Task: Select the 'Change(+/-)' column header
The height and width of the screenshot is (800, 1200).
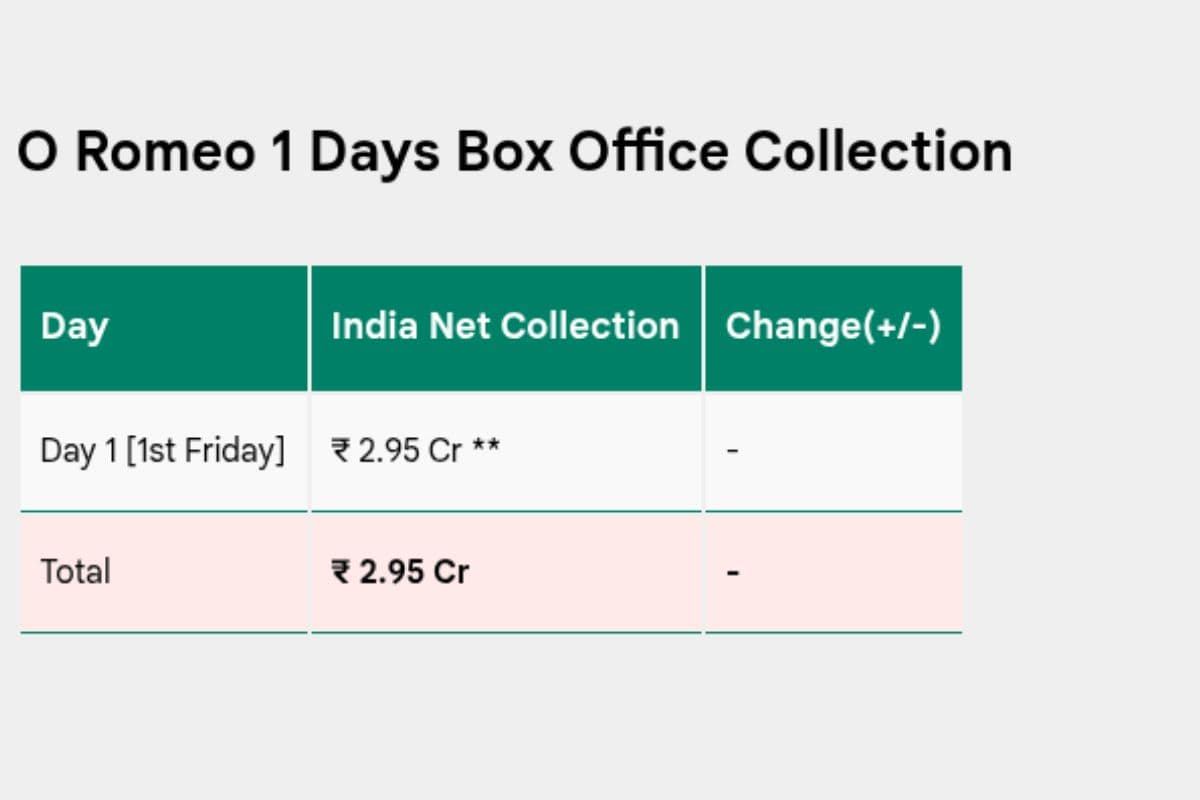Action: [x=833, y=326]
